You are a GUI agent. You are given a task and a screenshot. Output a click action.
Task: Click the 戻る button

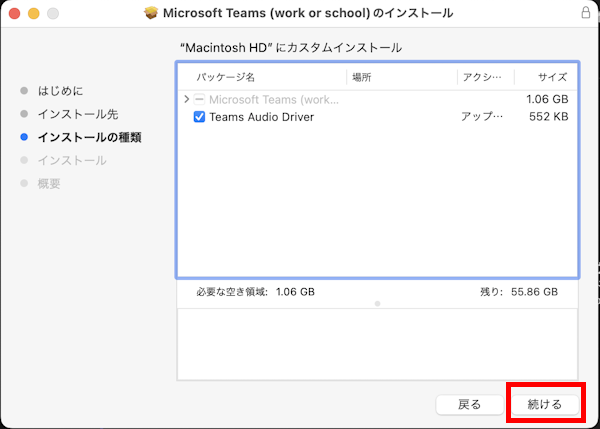tap(469, 404)
